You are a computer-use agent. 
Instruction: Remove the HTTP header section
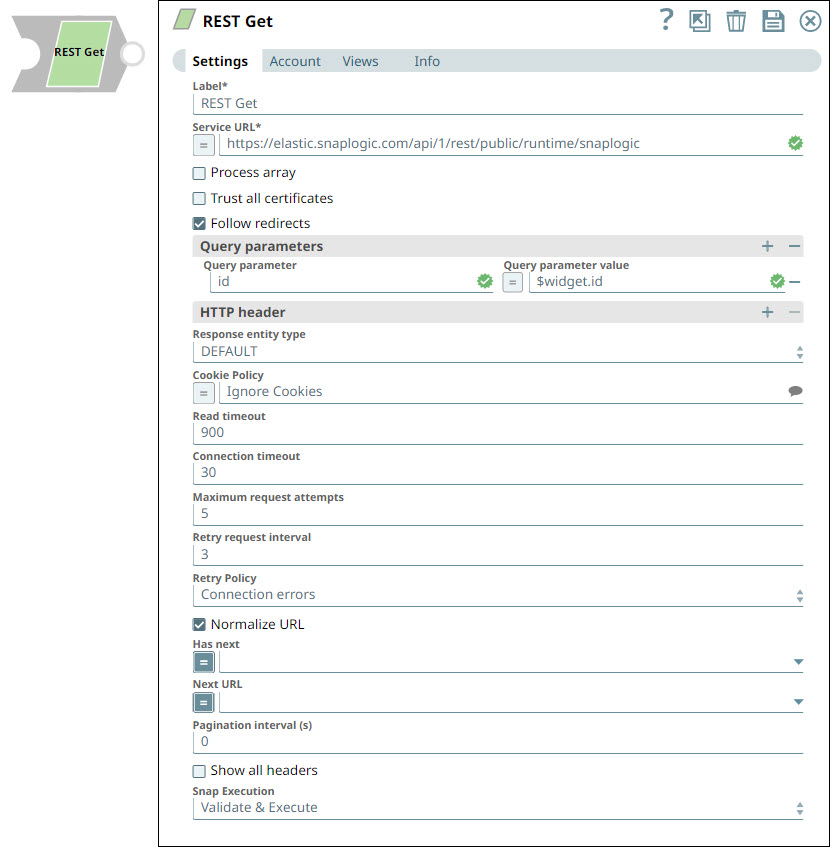(x=796, y=312)
